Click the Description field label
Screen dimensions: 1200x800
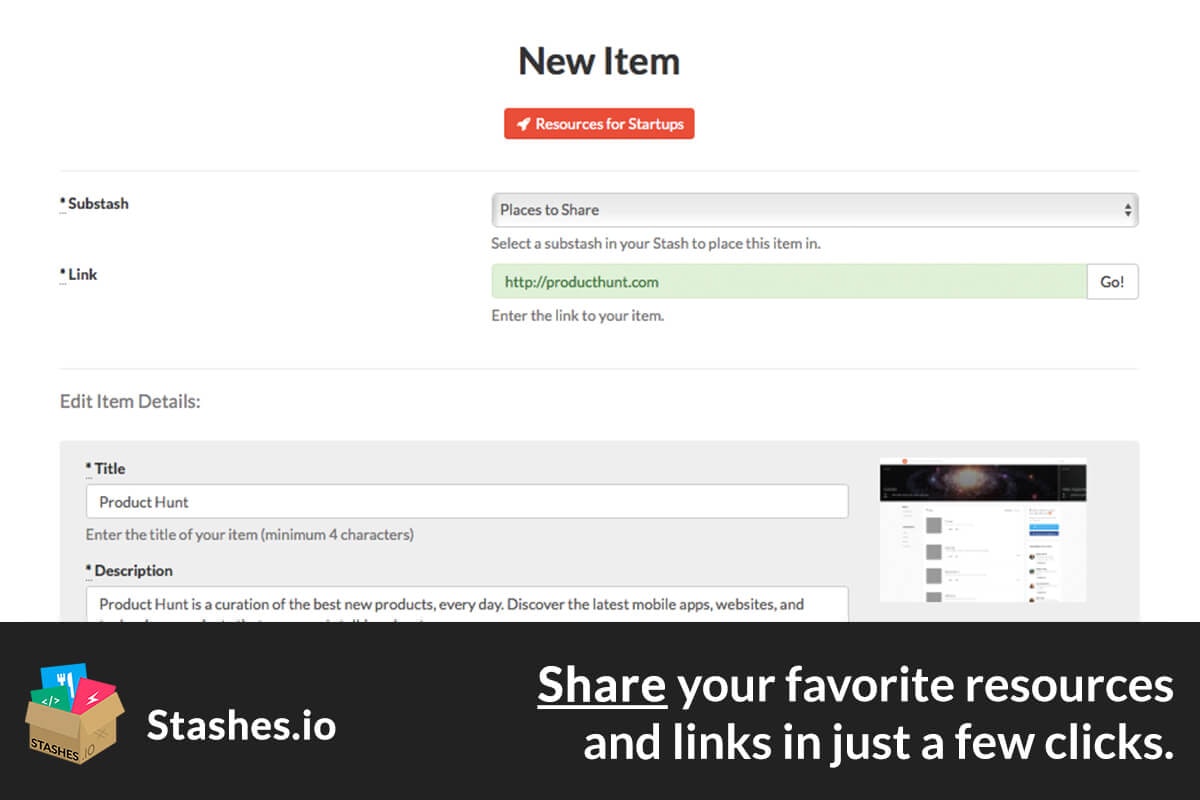coord(129,571)
